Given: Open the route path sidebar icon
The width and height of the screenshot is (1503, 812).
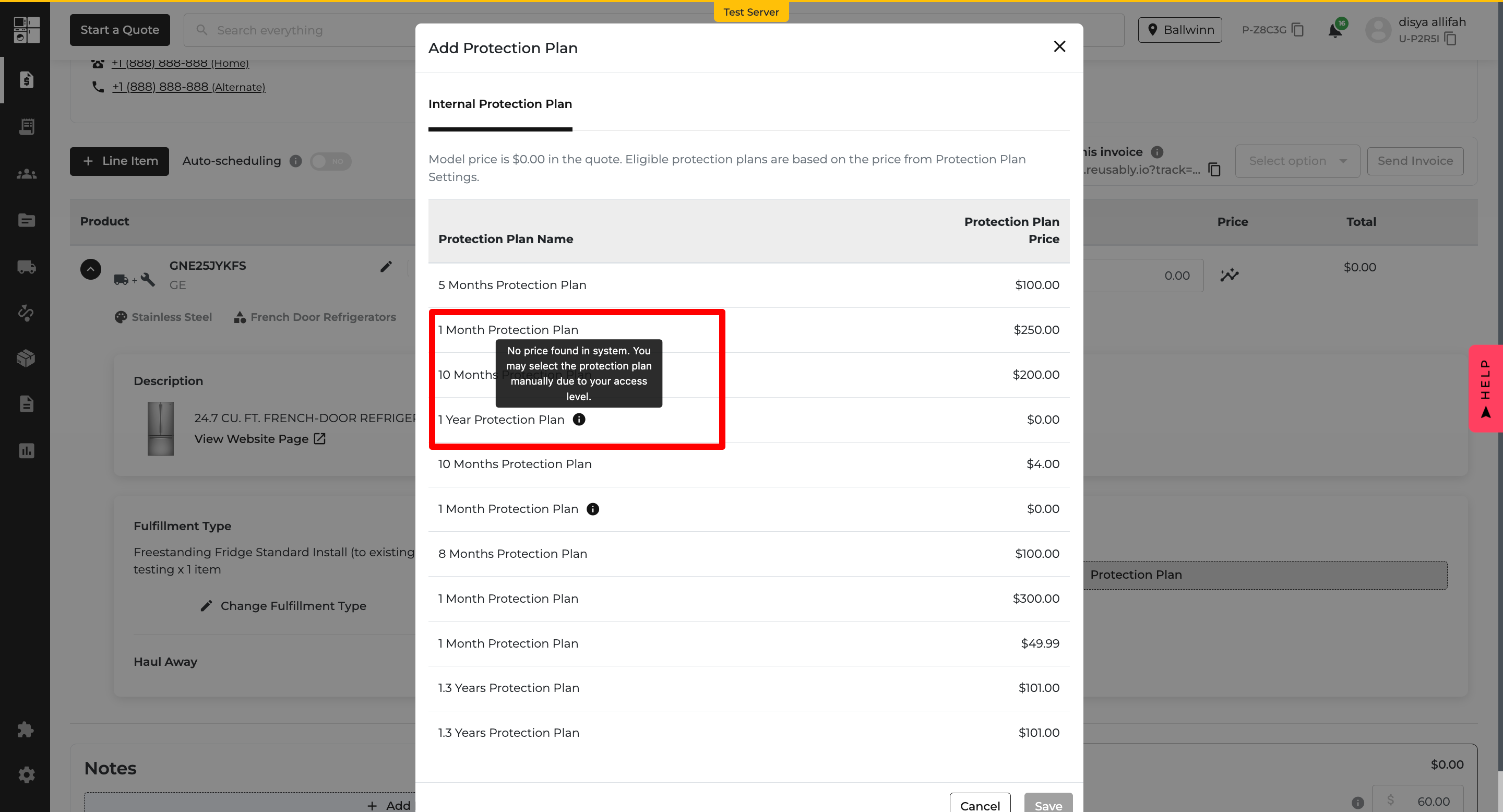Looking at the screenshot, I should (26, 313).
